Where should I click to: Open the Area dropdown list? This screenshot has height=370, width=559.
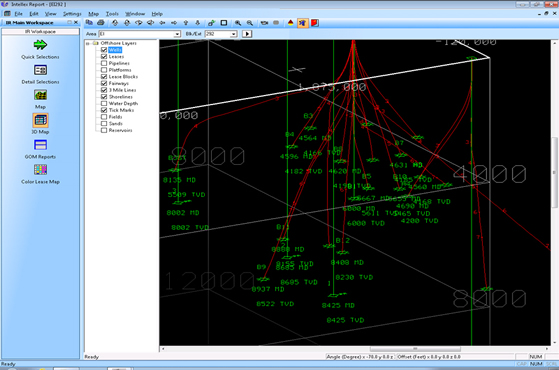point(177,34)
